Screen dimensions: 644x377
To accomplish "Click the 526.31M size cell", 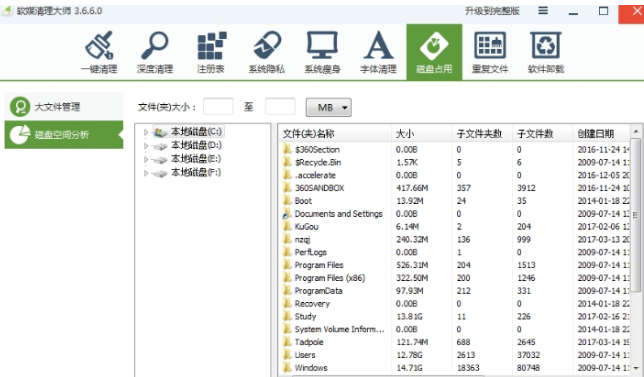I will point(412,265).
